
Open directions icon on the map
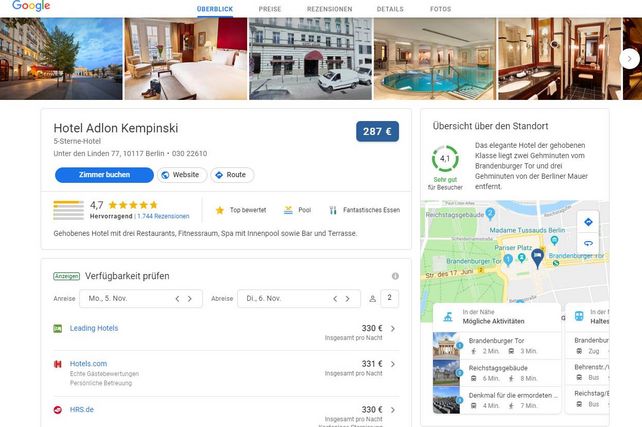pos(588,222)
